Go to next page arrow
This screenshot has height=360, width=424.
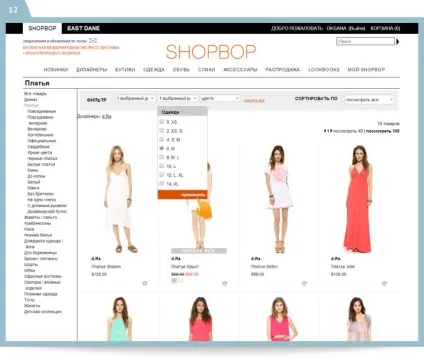[331, 131]
